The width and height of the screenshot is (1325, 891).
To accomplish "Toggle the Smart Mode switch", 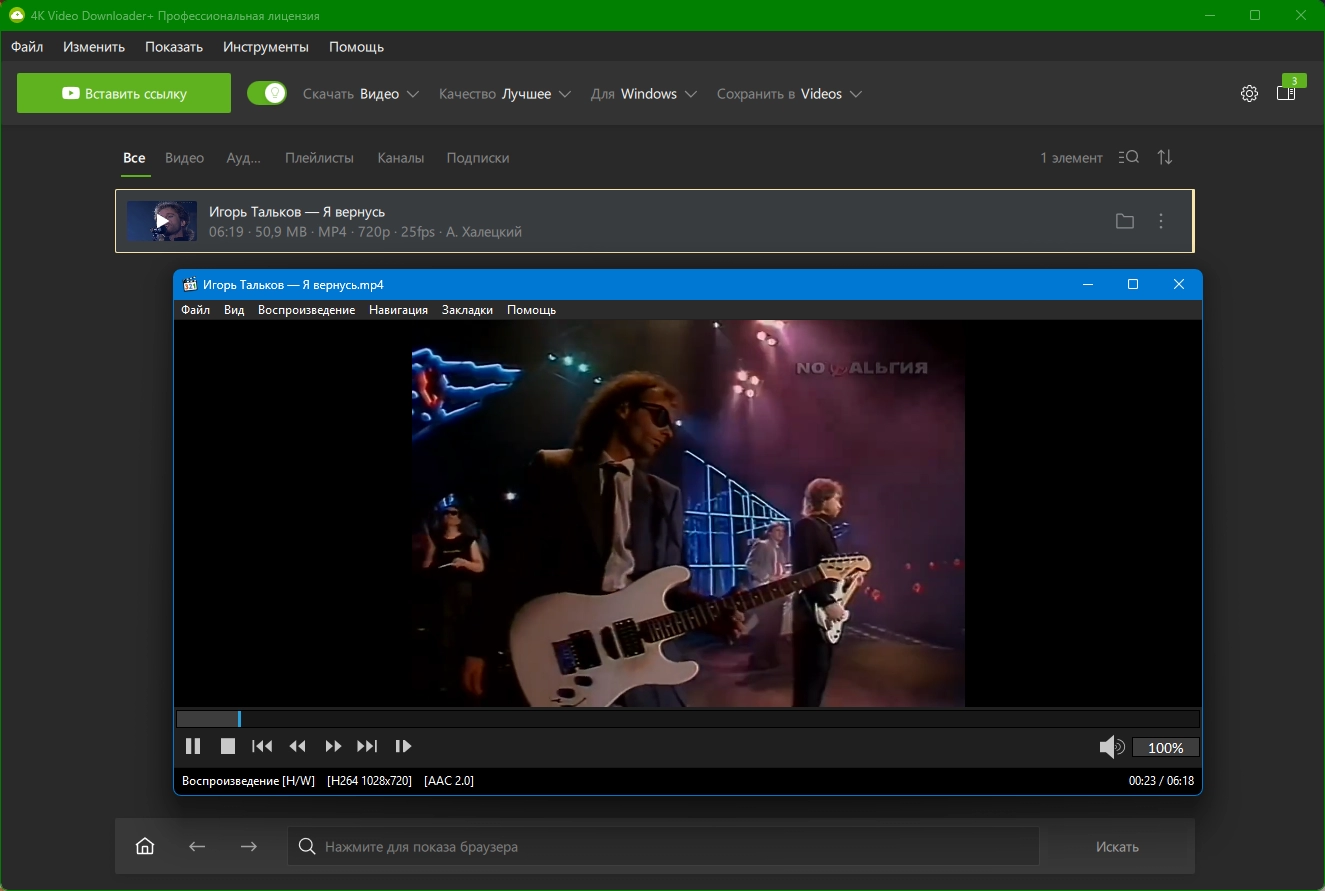I will 267,93.
